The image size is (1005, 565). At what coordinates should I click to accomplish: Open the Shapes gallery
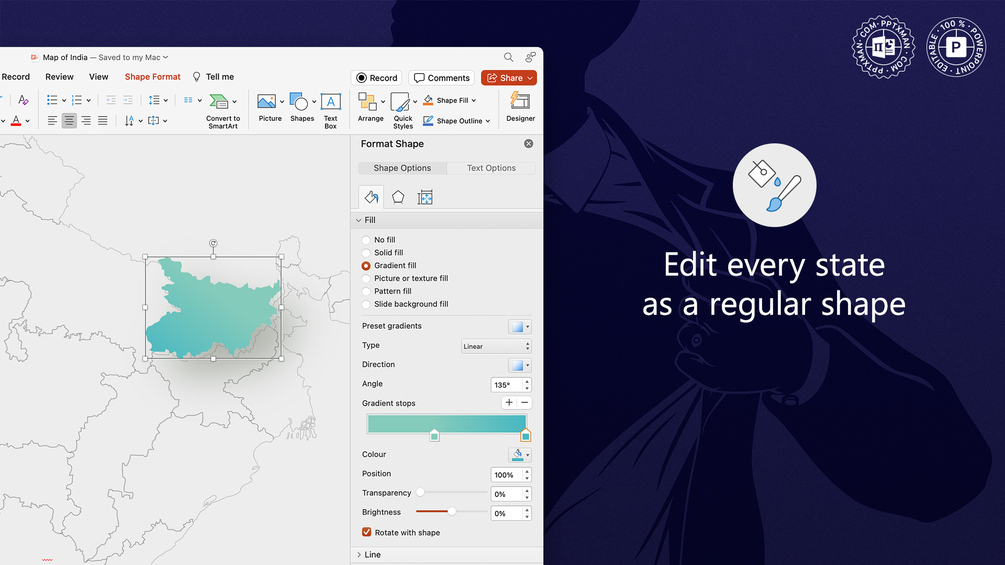[301, 108]
